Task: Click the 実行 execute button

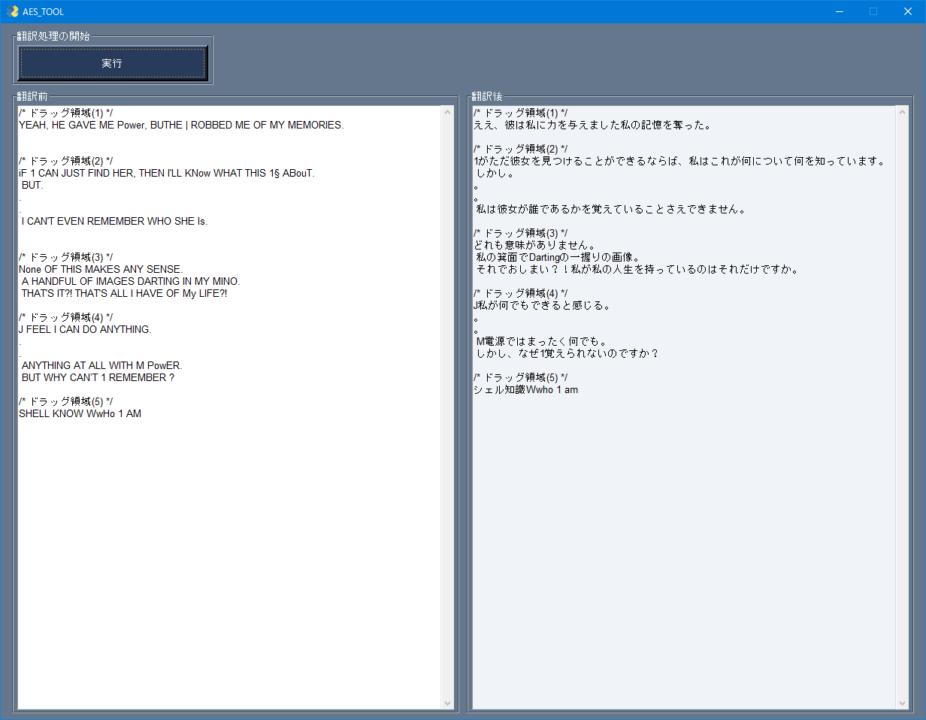Action: (x=112, y=63)
